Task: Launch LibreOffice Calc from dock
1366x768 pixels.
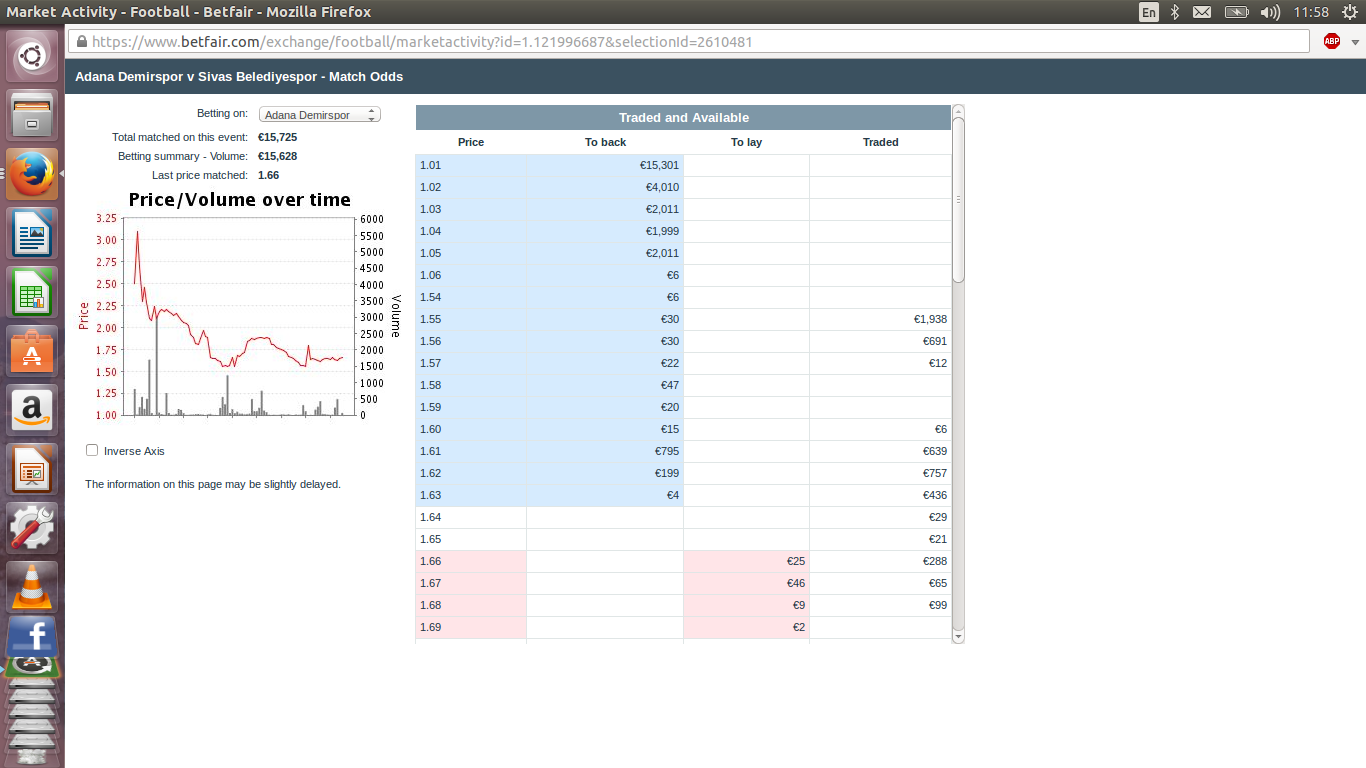Action: pyautogui.click(x=33, y=291)
